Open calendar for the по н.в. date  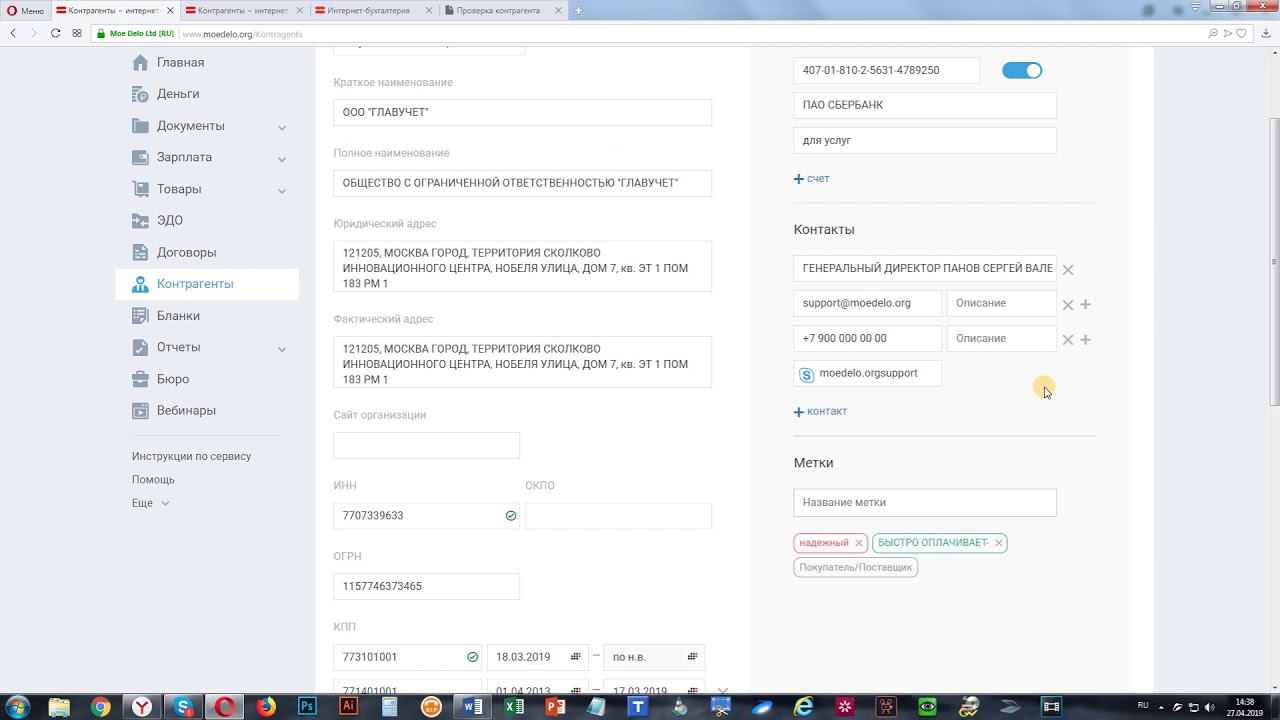(692, 657)
